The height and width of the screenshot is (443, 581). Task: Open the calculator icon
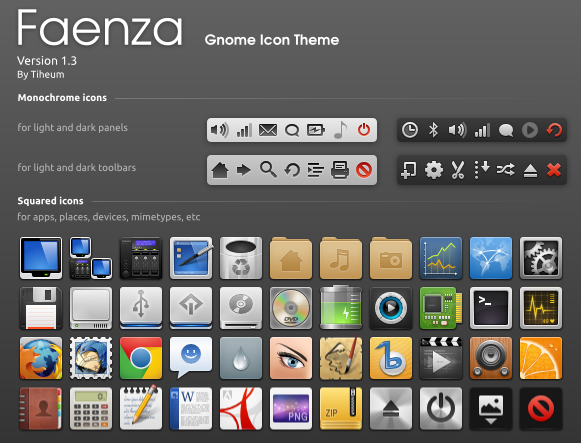click(x=91, y=409)
